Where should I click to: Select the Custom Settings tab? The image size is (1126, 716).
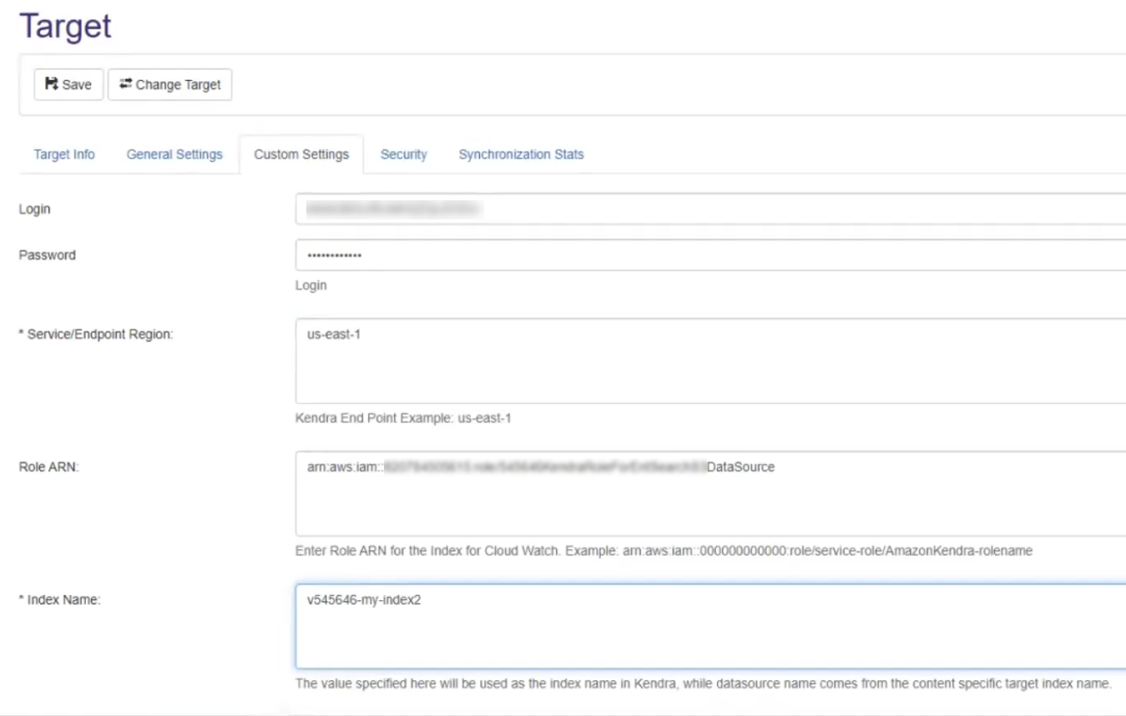point(301,155)
